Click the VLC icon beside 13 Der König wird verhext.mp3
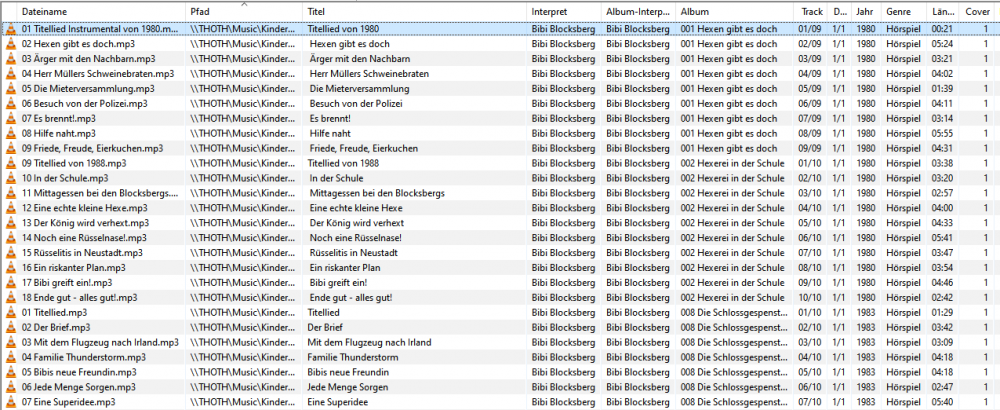The width and height of the screenshot is (1000, 410). pos(11,223)
